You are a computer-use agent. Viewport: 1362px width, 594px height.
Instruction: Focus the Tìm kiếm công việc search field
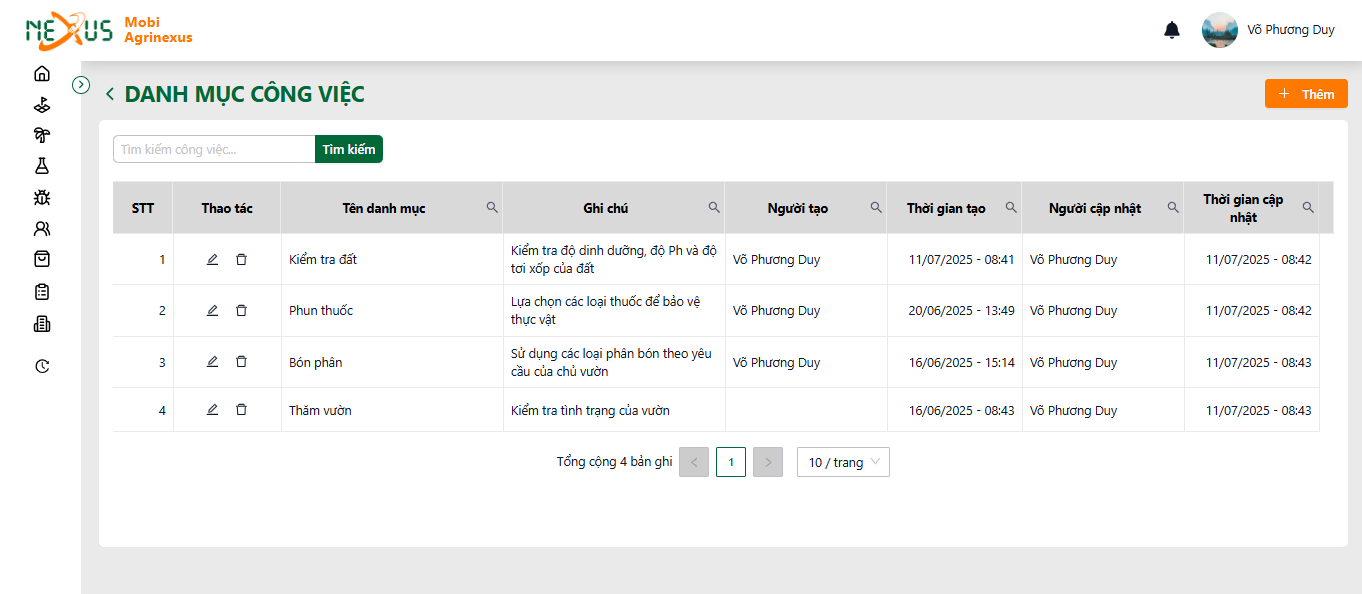214,149
